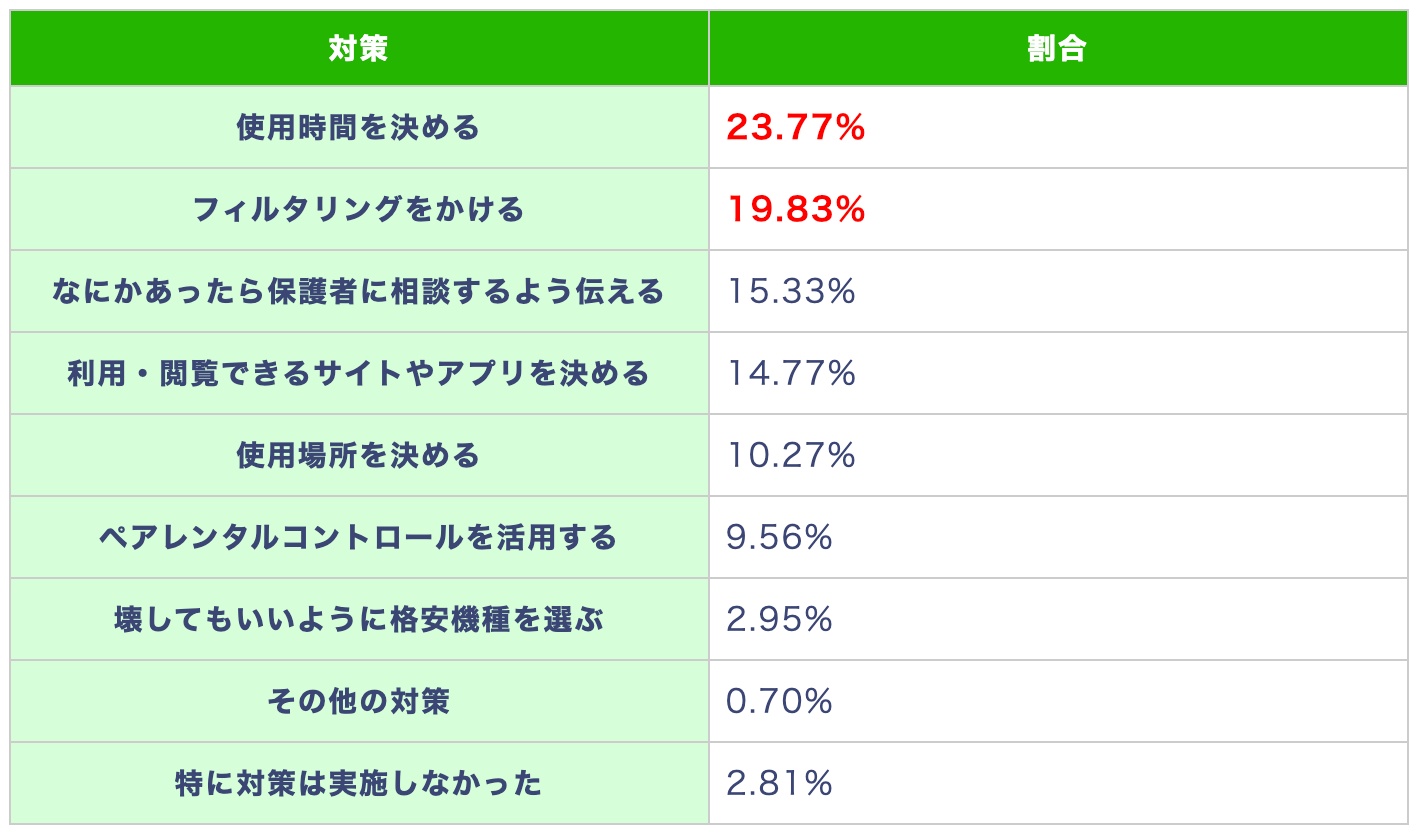Select the 10.27% percentage cell

point(790,456)
